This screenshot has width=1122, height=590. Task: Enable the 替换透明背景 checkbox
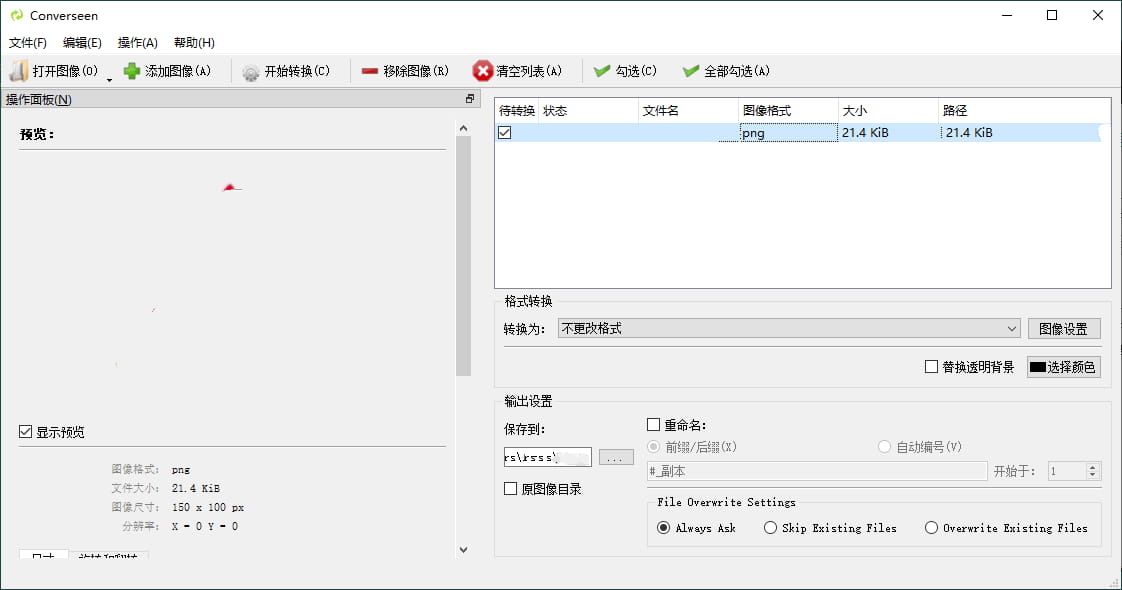[x=931, y=367]
